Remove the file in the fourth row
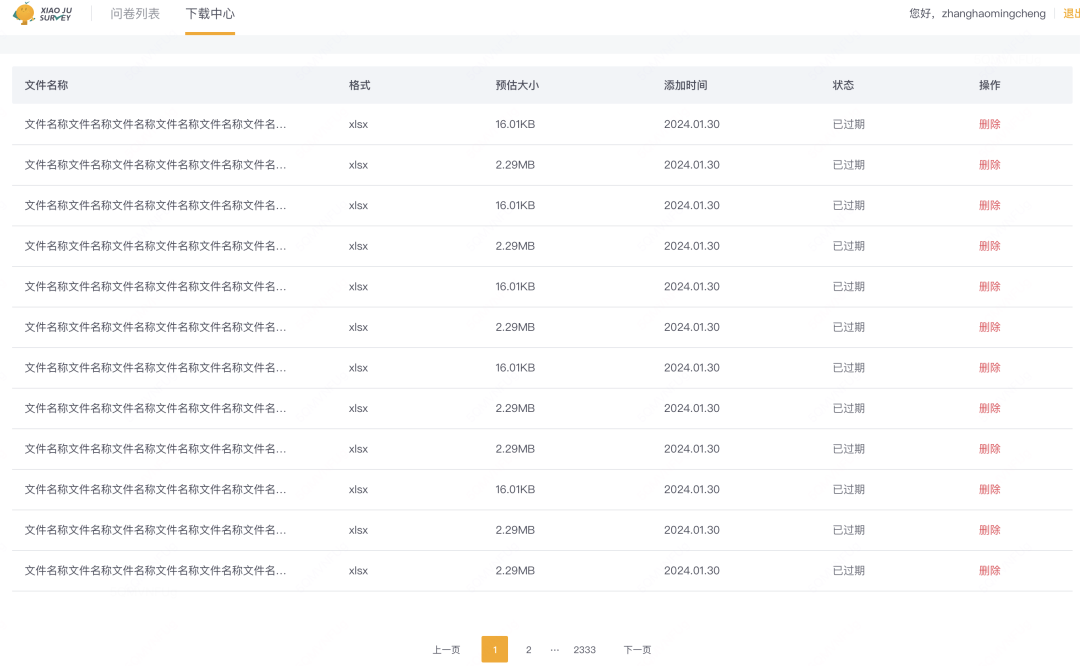The image size is (1080, 666). pos(989,246)
